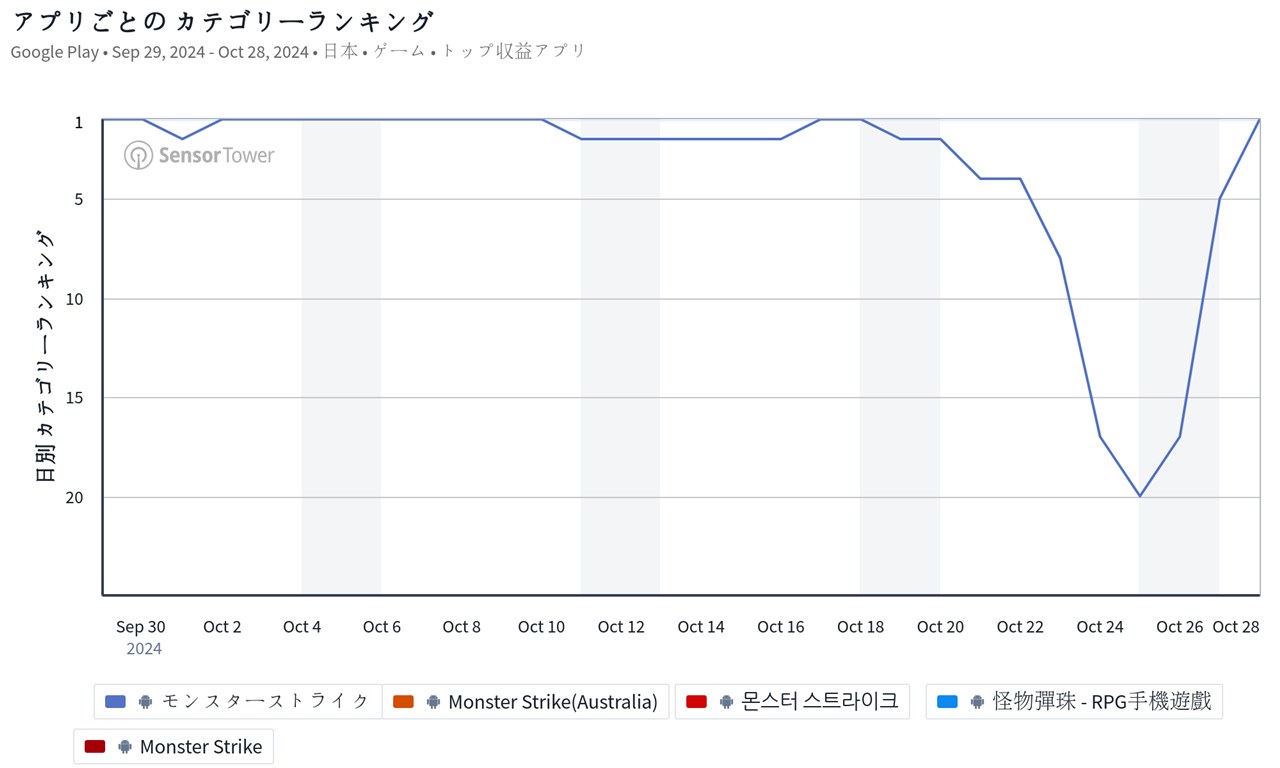
Task: Click Android icon next to 怪物彈珠 legend
Action: pyautogui.click(x=977, y=702)
